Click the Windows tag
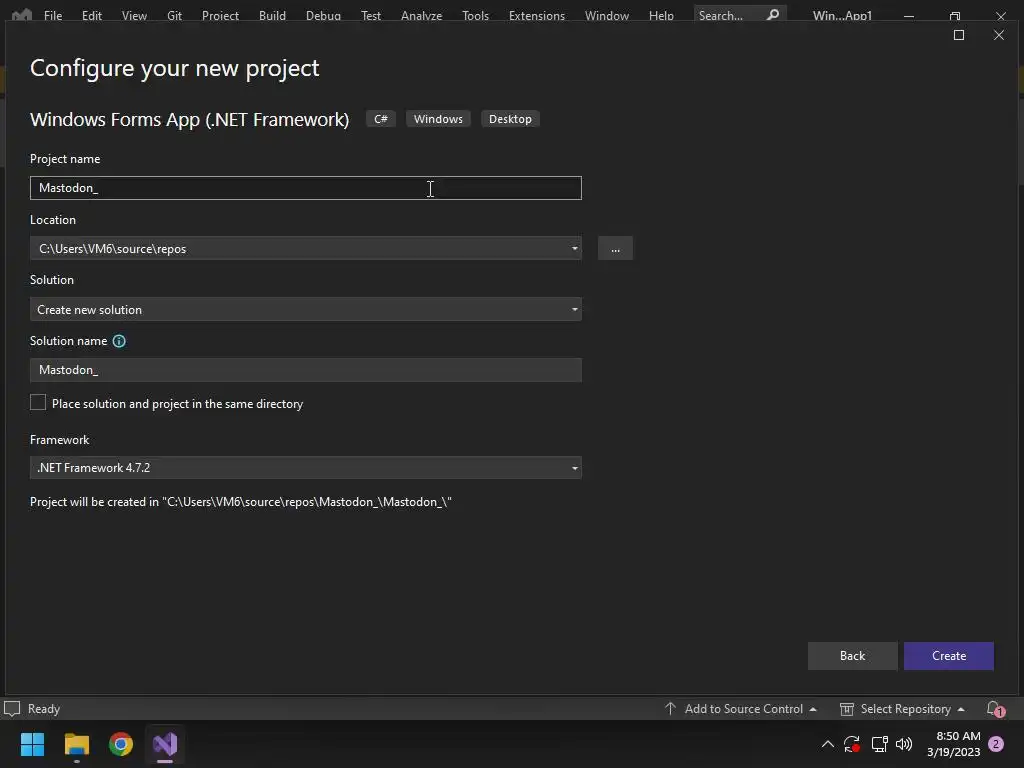The image size is (1024, 768). point(438,119)
